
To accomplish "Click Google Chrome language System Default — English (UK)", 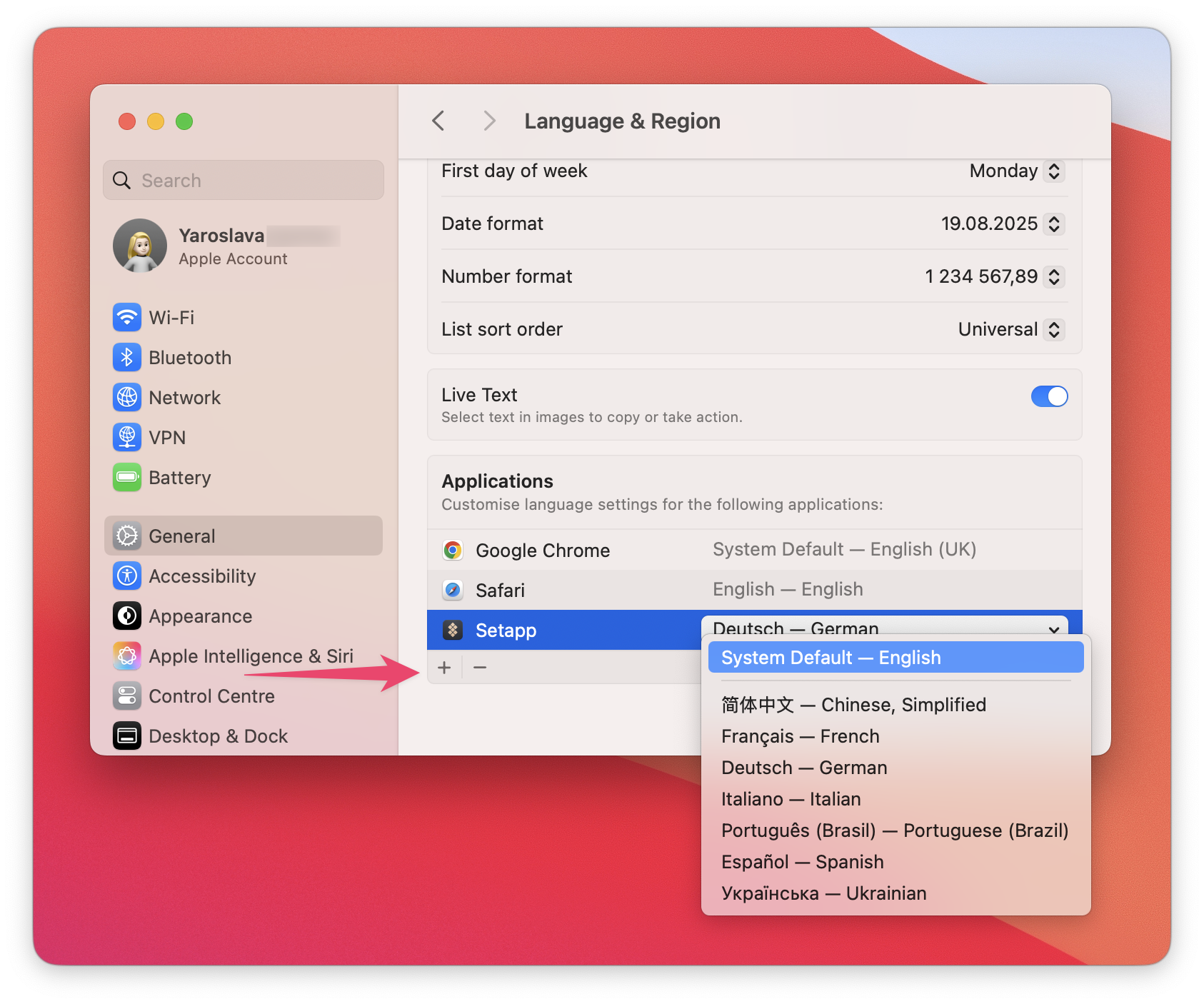I will coord(844,549).
